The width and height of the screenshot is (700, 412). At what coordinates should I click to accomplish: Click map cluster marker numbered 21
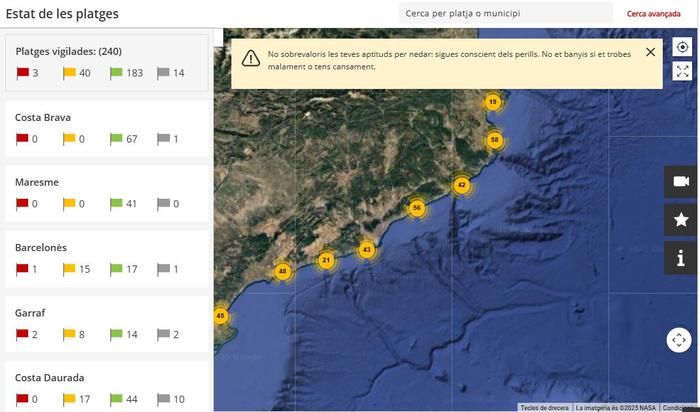click(x=326, y=260)
